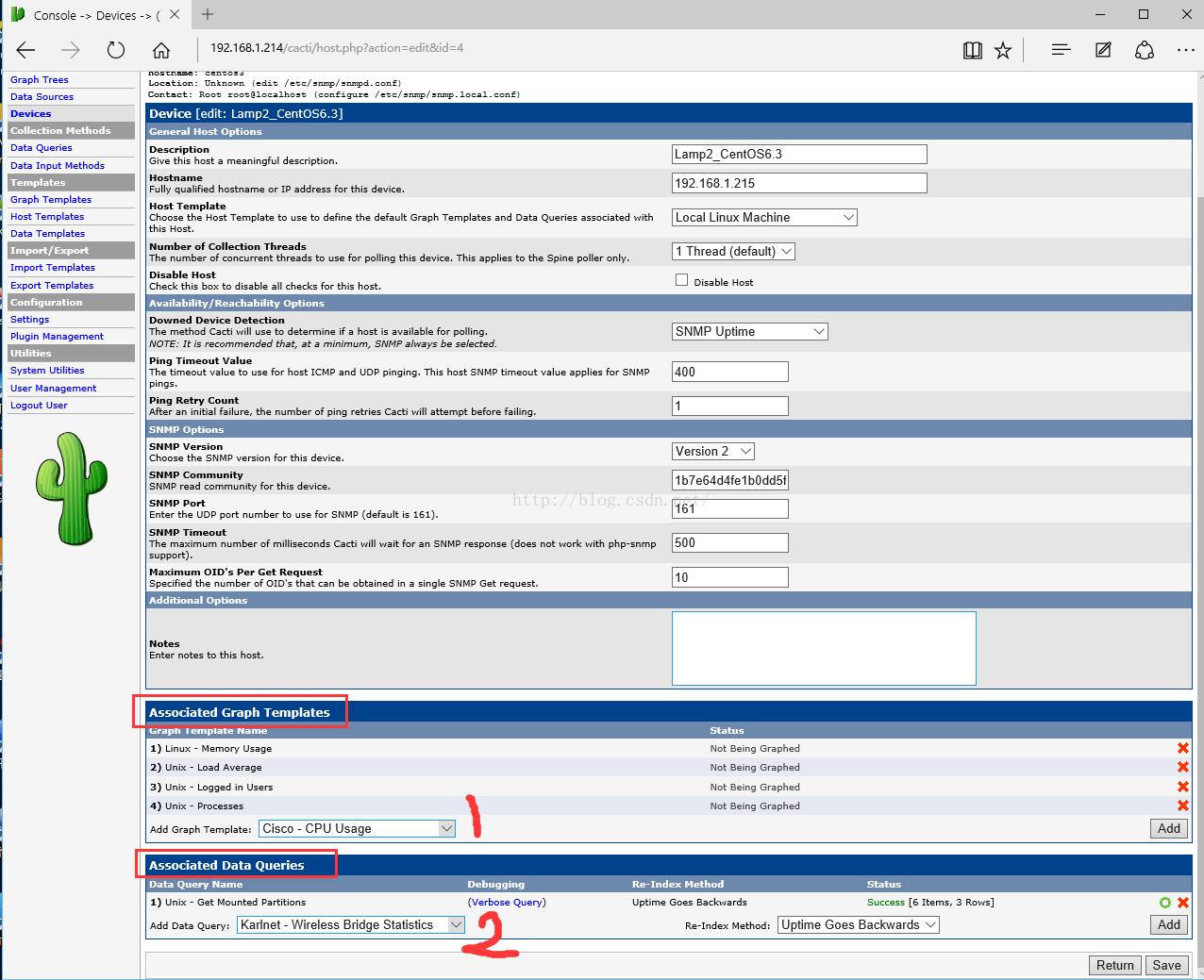Remove Unix - Logged in Users template
1204x980 pixels.
tap(1182, 787)
